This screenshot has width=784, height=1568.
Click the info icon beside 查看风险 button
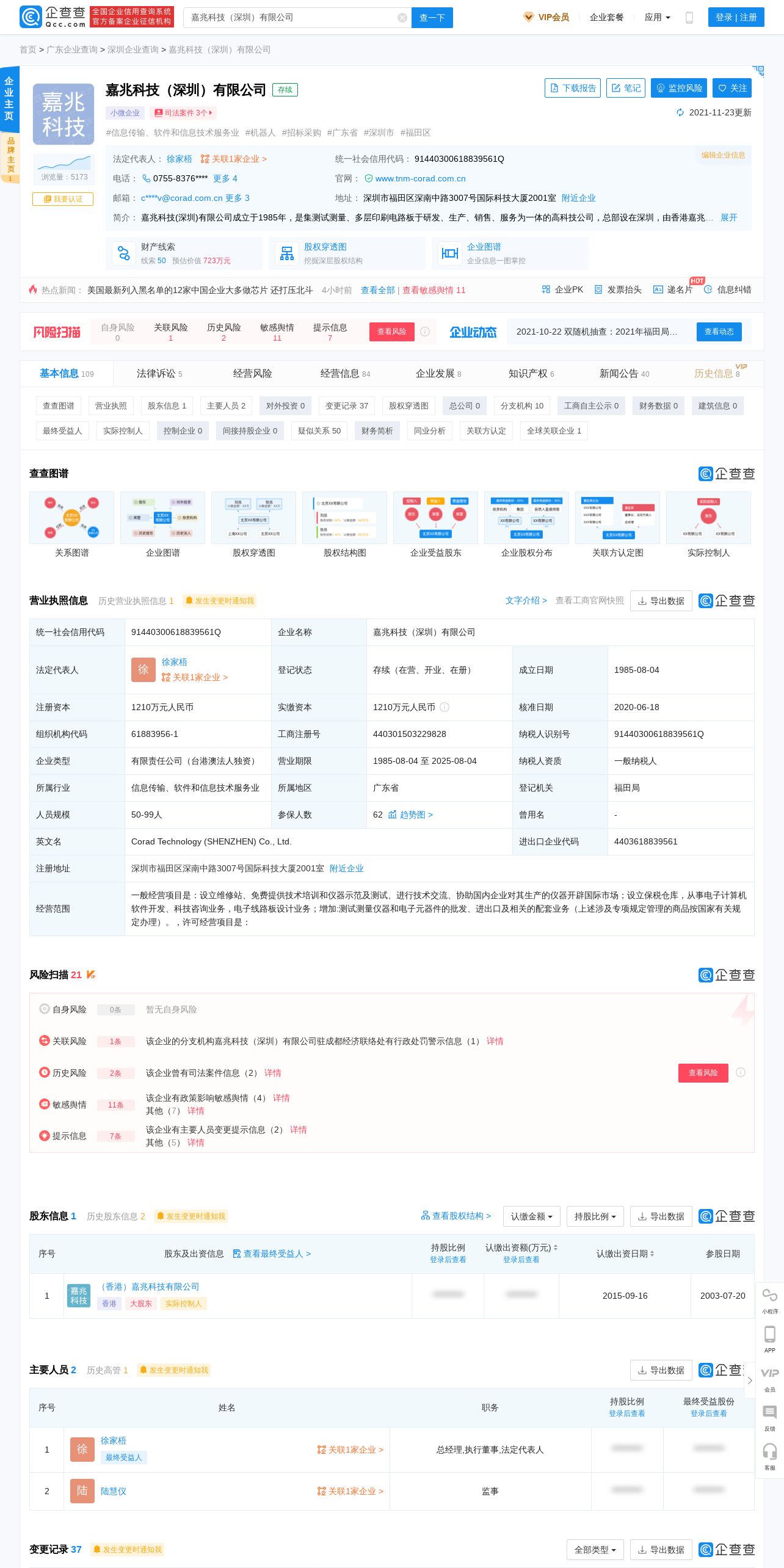(x=425, y=332)
